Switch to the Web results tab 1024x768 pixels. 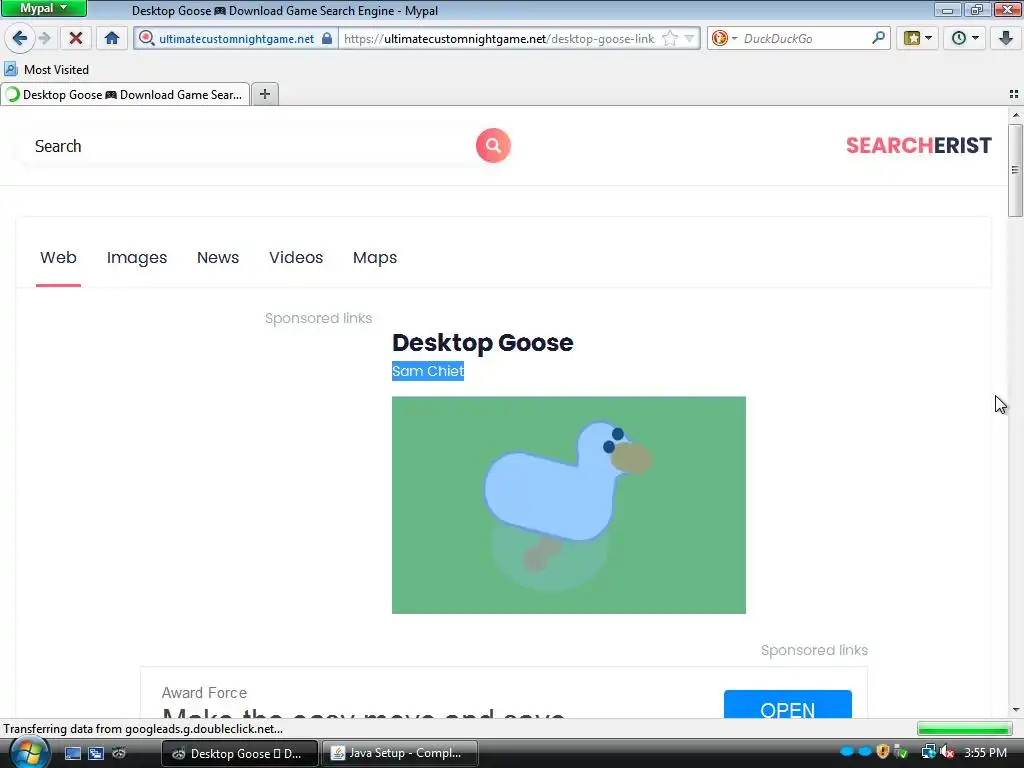[58, 257]
